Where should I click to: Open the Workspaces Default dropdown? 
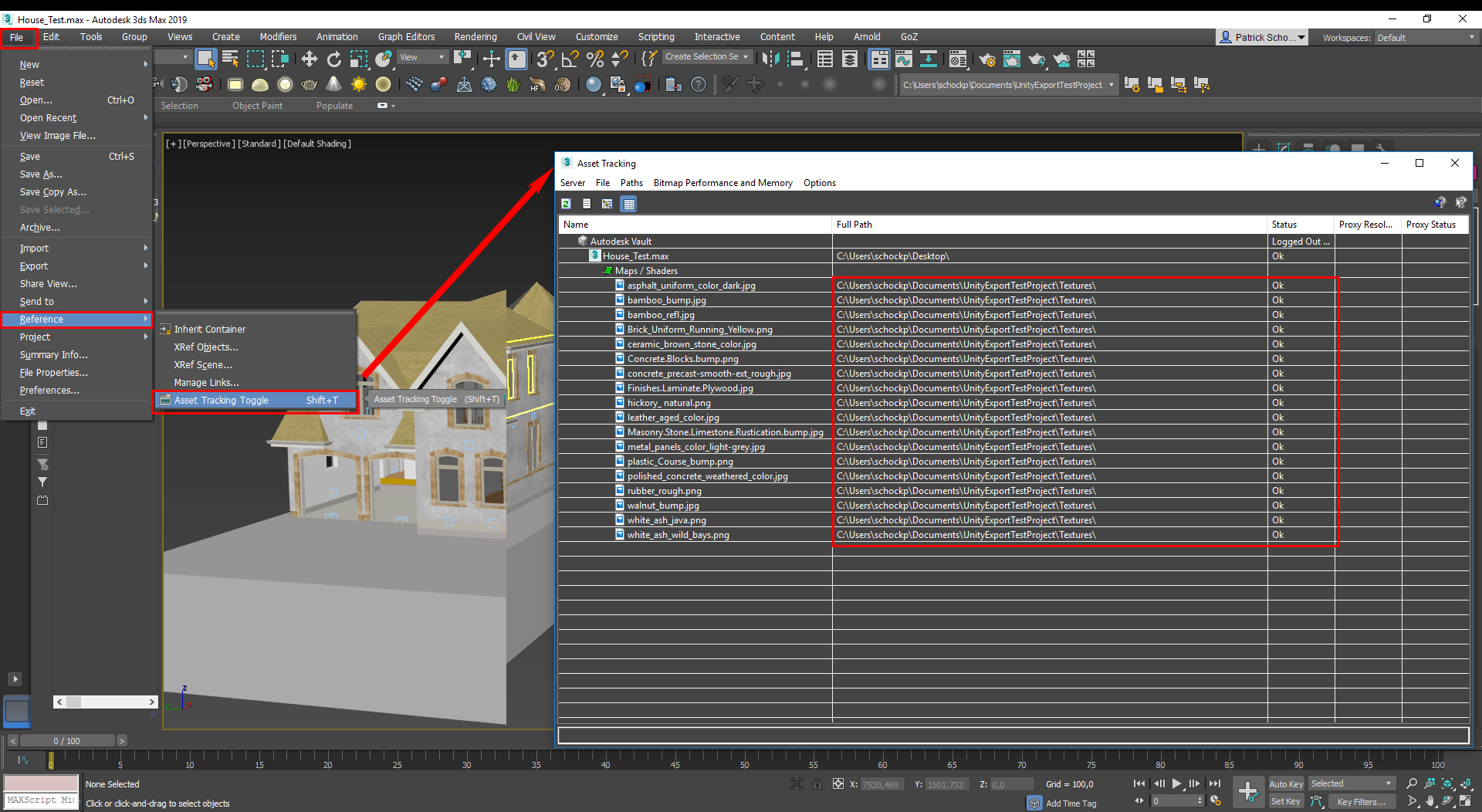tap(1425, 37)
